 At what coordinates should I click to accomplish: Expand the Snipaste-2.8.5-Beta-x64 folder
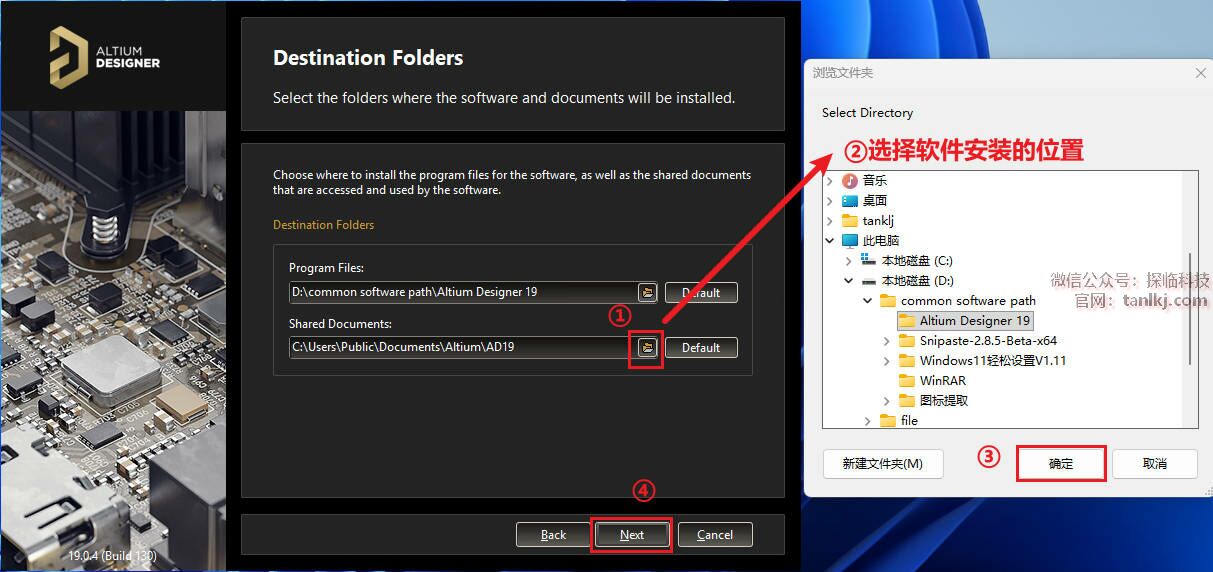pyautogui.click(x=887, y=341)
